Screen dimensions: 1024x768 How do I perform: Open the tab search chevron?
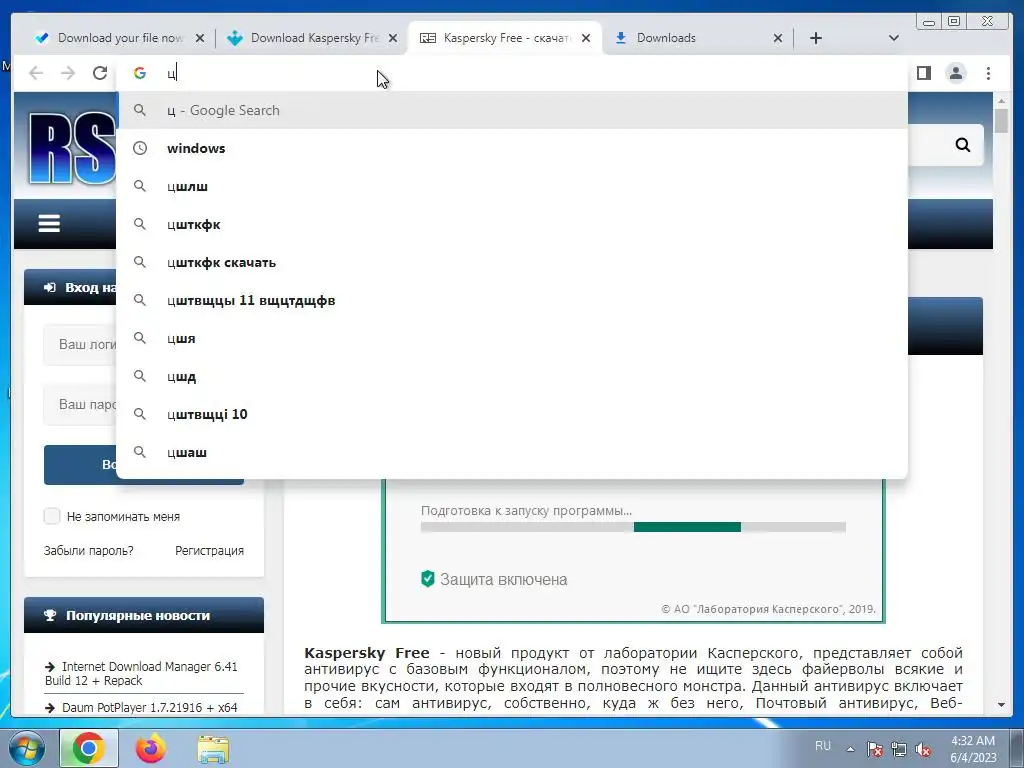(894, 38)
